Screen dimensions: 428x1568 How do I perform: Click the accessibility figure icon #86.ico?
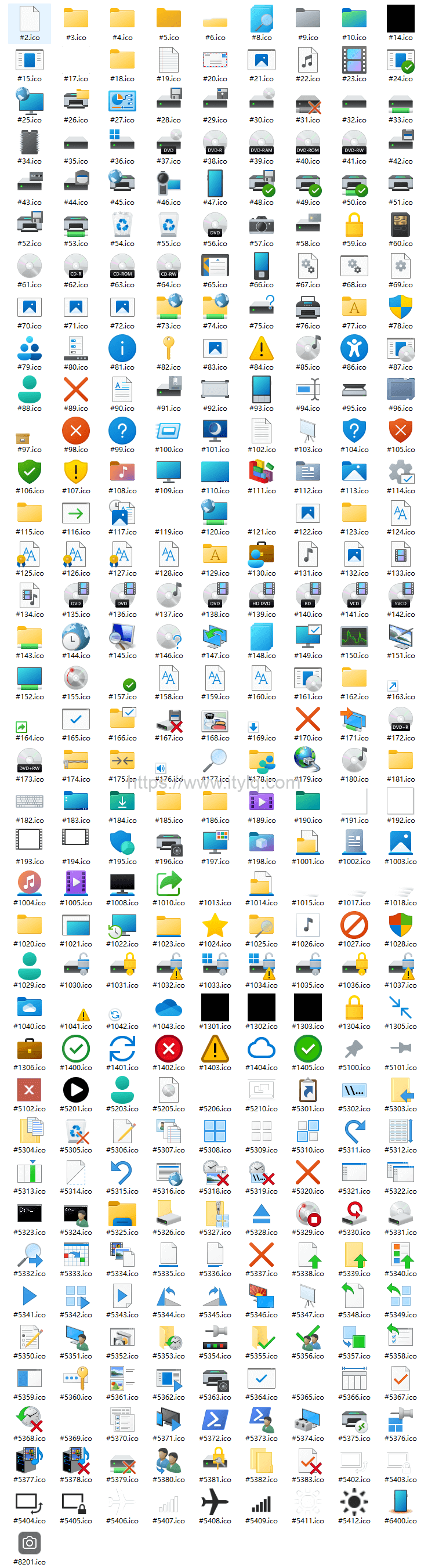(354, 348)
